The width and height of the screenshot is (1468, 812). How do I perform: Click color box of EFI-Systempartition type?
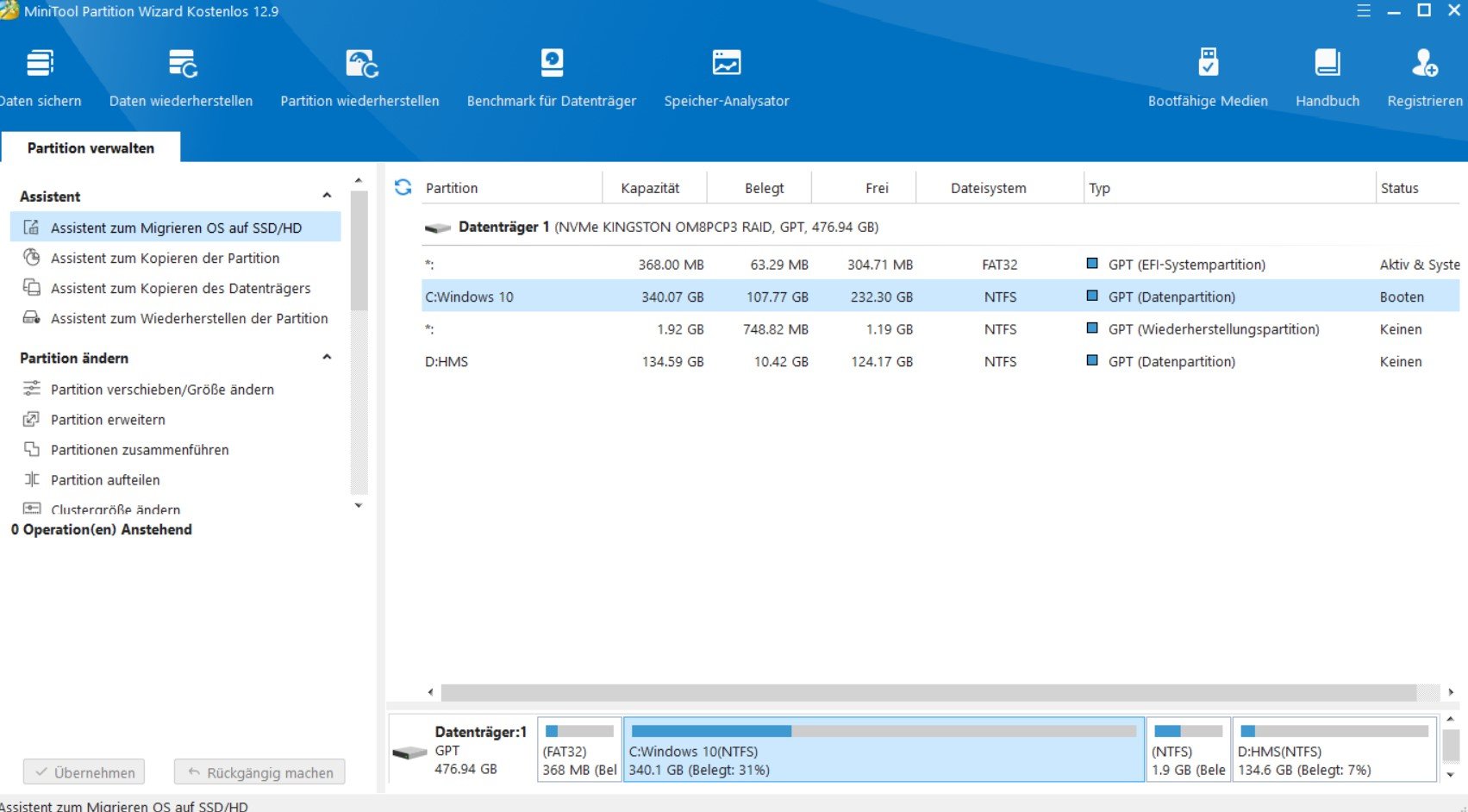[1092, 264]
